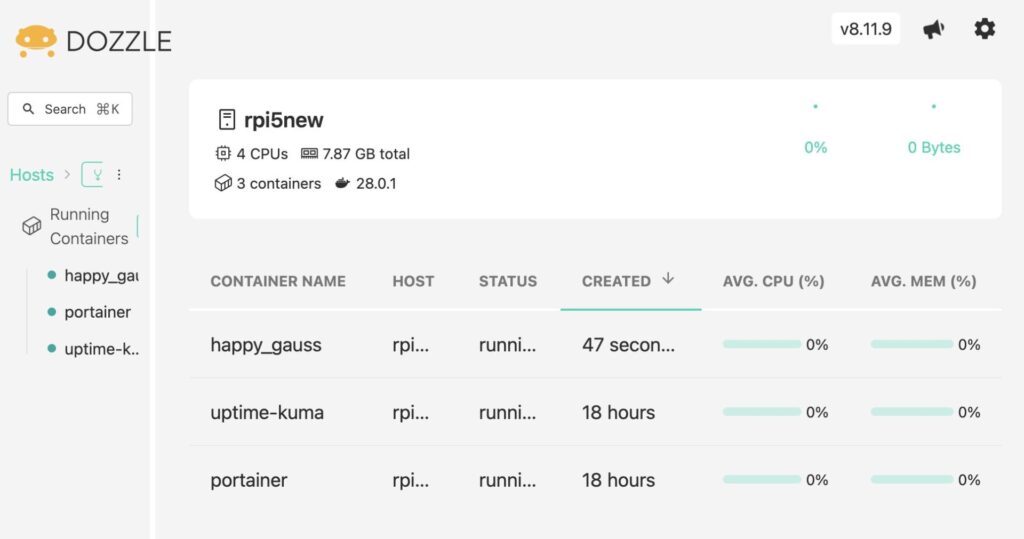Click the rpi5new host server icon
This screenshot has width=1024, height=539.
click(x=227, y=120)
